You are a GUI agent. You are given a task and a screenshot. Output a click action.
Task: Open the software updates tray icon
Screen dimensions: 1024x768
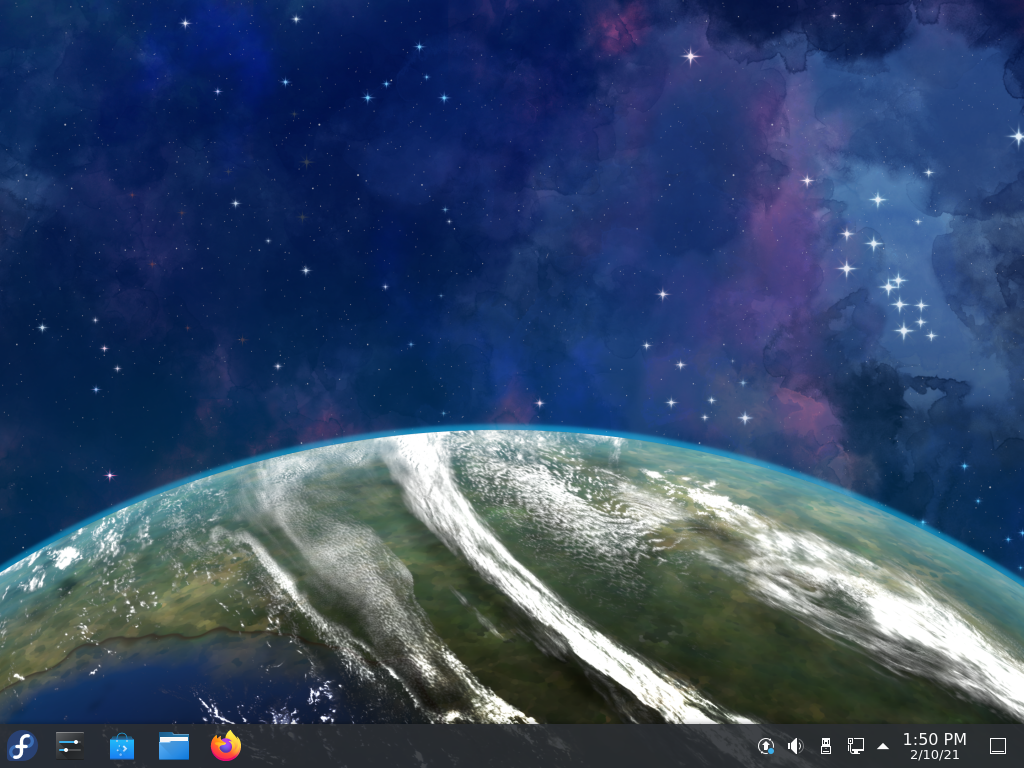pyautogui.click(x=765, y=746)
